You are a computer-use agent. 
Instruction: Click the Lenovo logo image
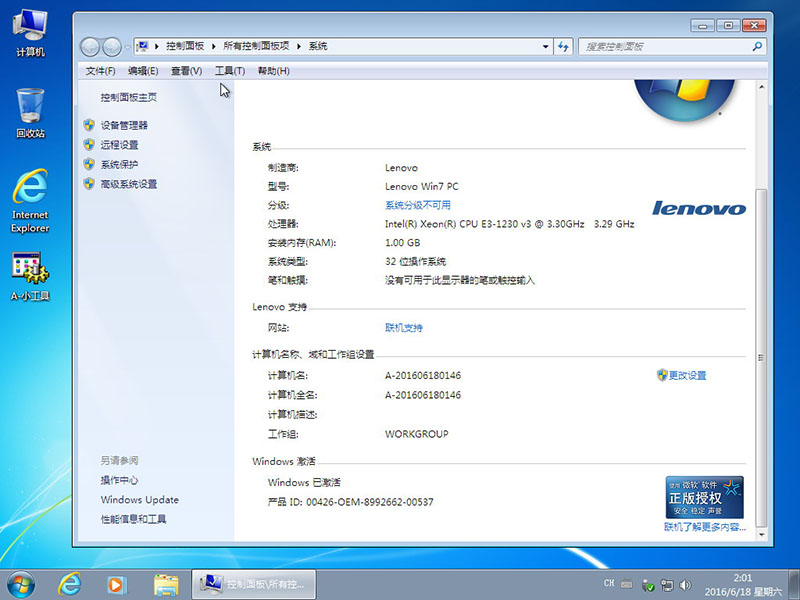698,208
